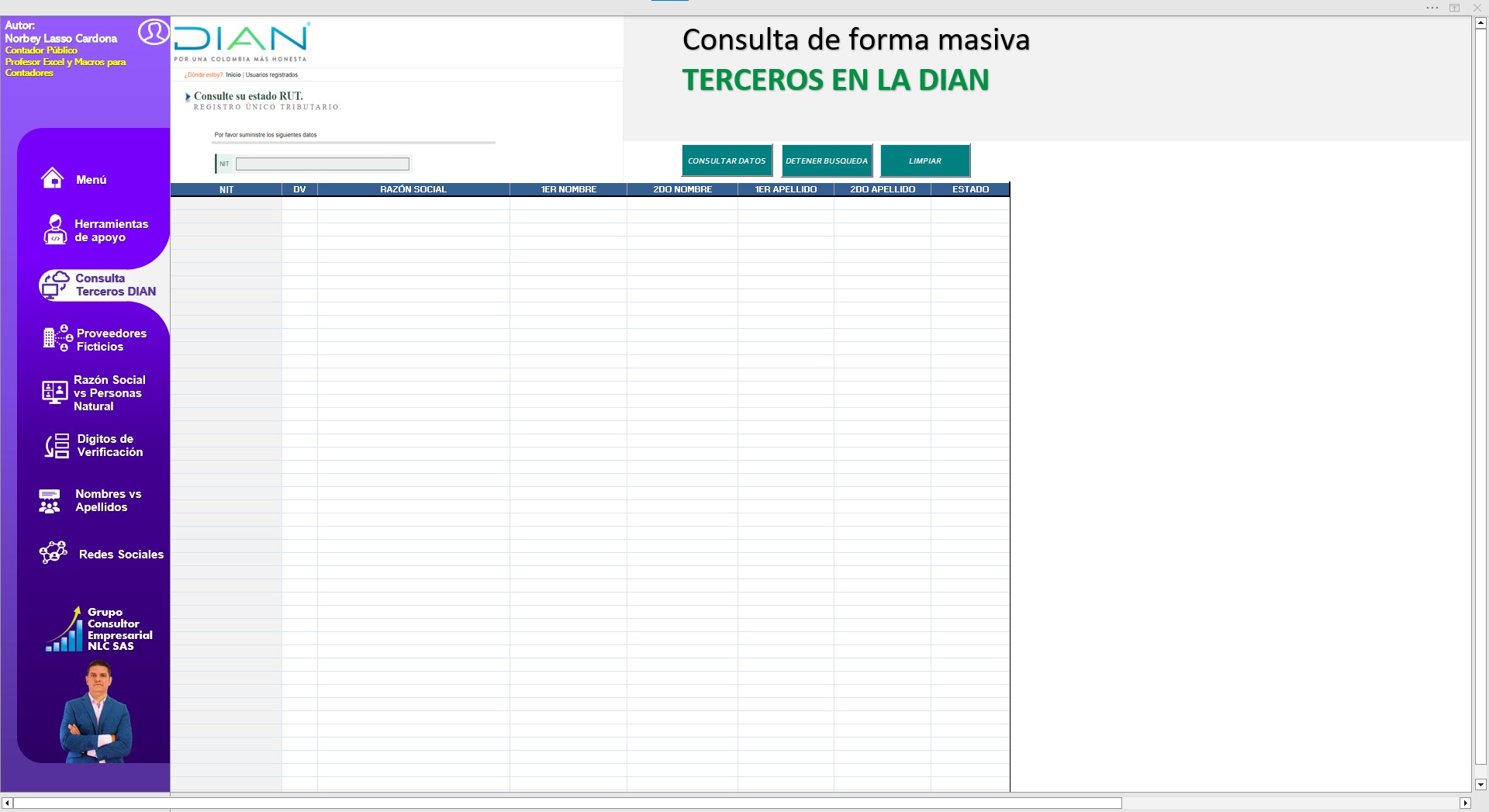Viewport: 1489px width, 812px height.
Task: Open Digitos de Verificación label
Action: pyautogui.click(x=110, y=445)
